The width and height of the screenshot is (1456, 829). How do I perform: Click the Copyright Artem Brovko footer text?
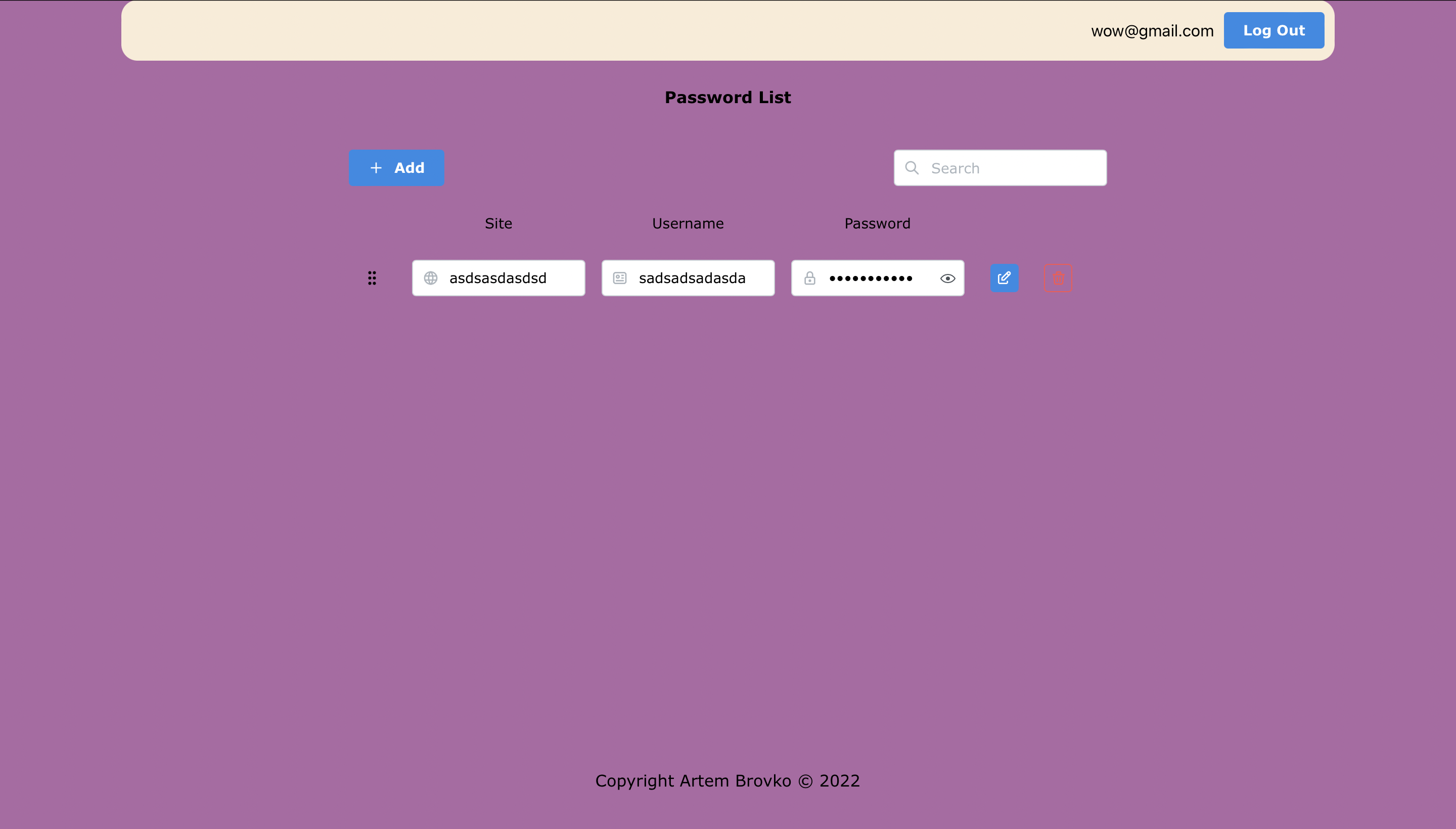click(727, 780)
